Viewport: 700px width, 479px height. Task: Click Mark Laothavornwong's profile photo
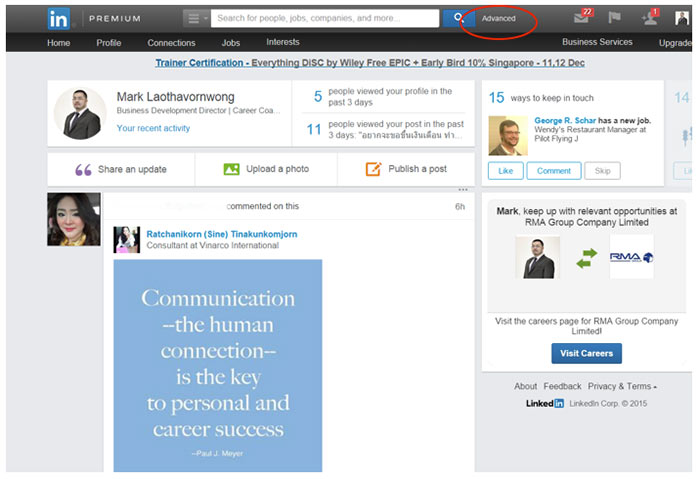80,113
